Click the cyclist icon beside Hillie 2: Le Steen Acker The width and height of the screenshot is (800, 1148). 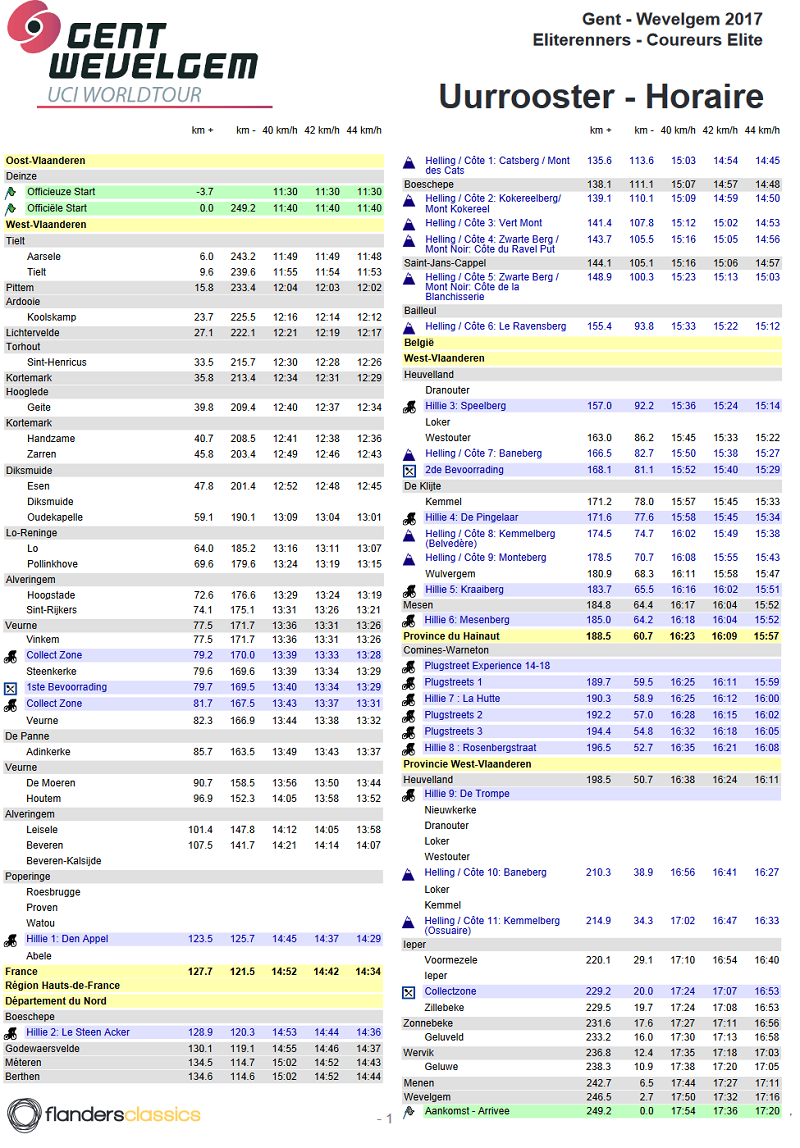tap(10, 1033)
